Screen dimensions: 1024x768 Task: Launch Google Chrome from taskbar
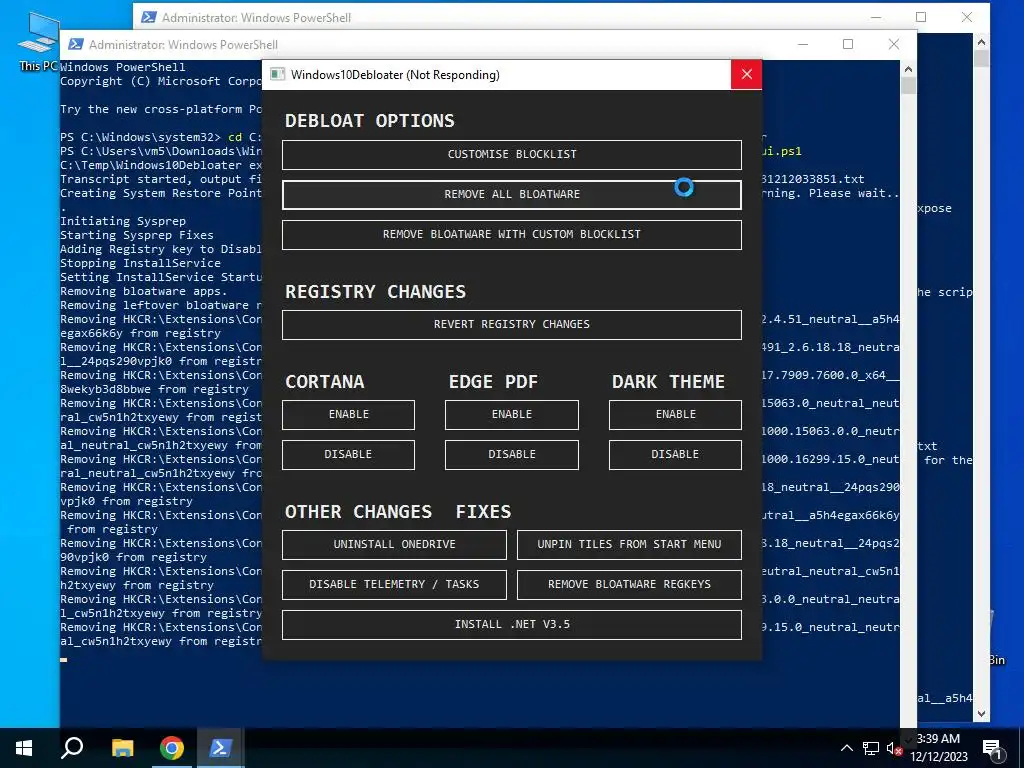coord(172,748)
